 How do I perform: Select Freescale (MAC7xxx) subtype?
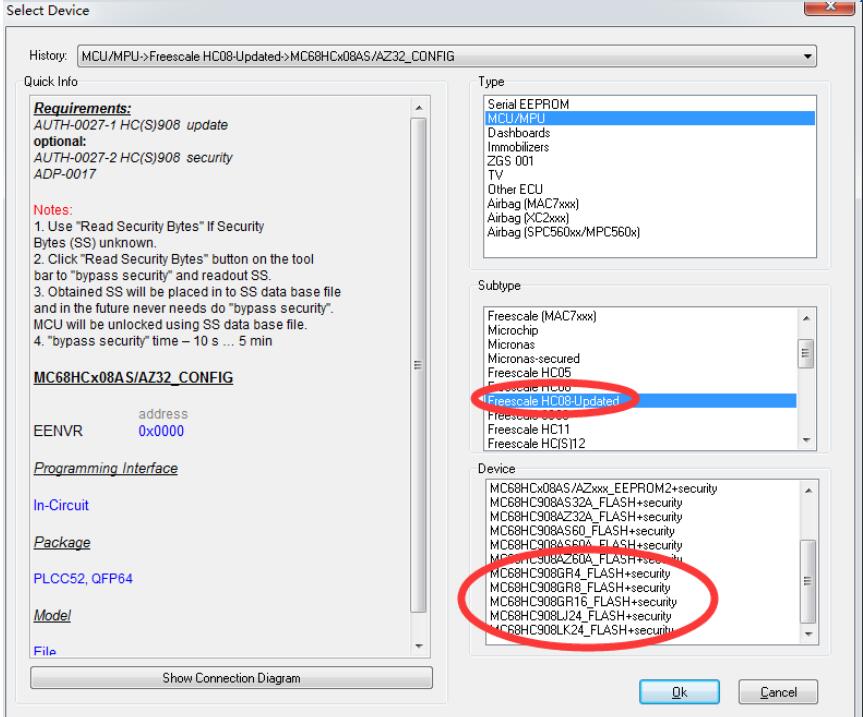[x=641, y=316]
